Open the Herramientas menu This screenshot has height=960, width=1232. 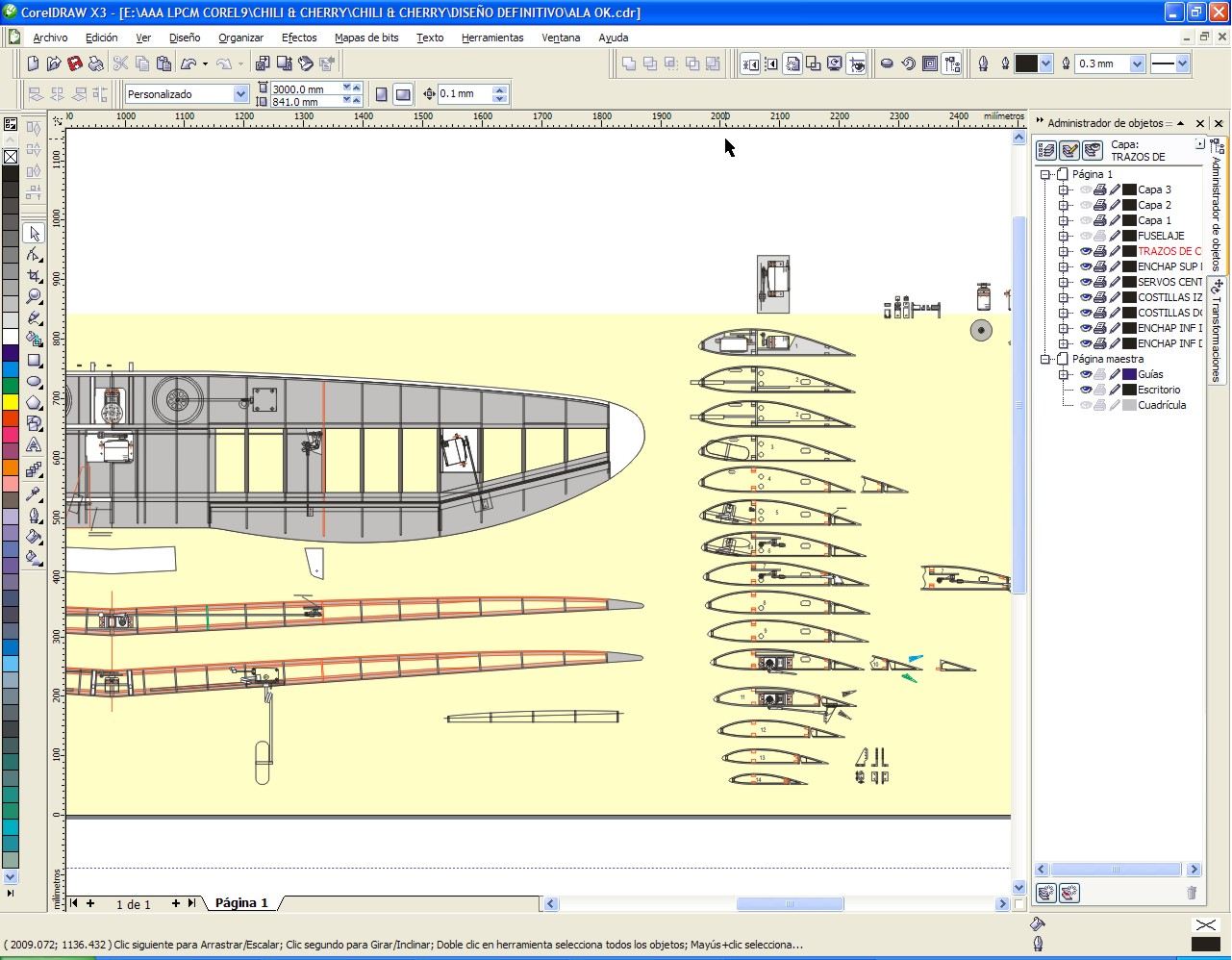coord(492,38)
